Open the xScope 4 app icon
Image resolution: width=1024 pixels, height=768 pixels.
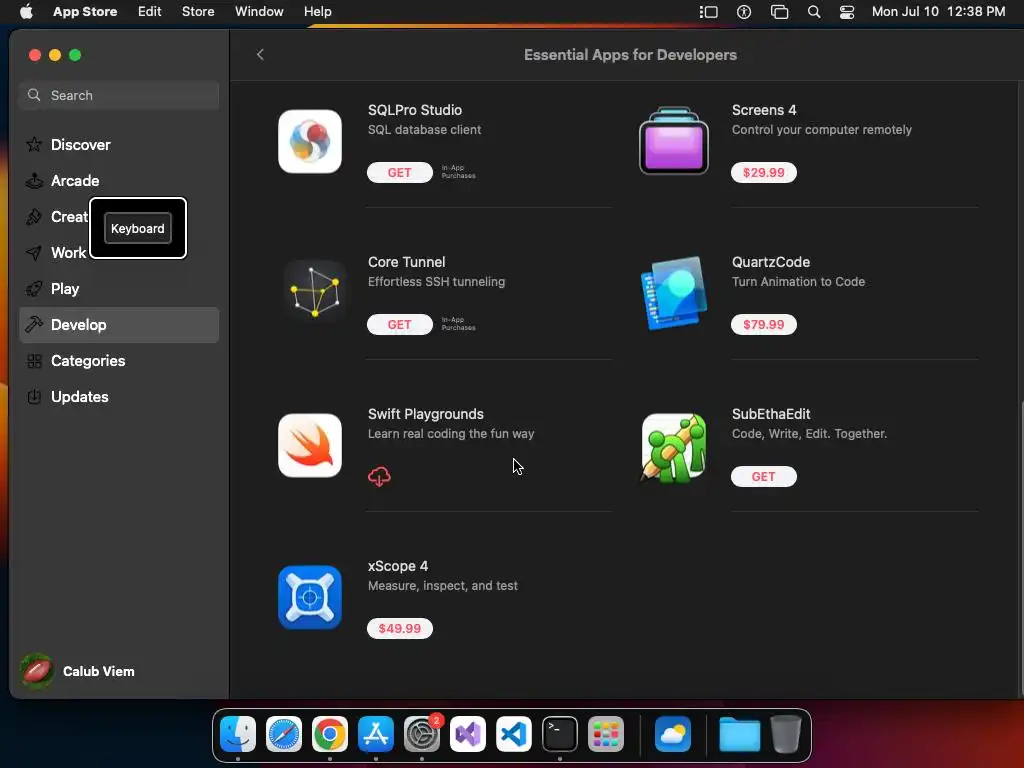[310, 598]
